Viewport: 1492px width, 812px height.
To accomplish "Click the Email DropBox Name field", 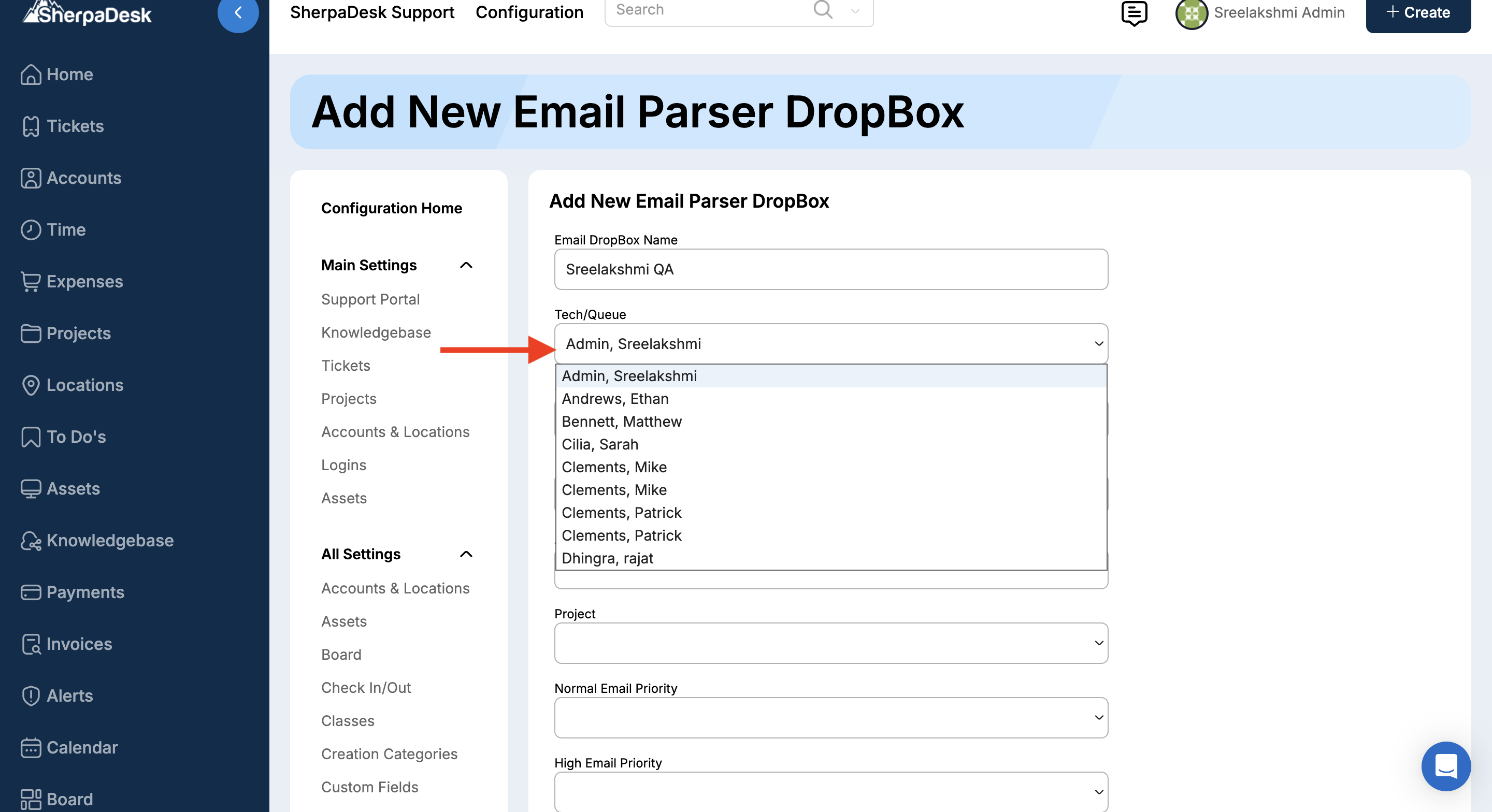I will pyautogui.click(x=830, y=269).
